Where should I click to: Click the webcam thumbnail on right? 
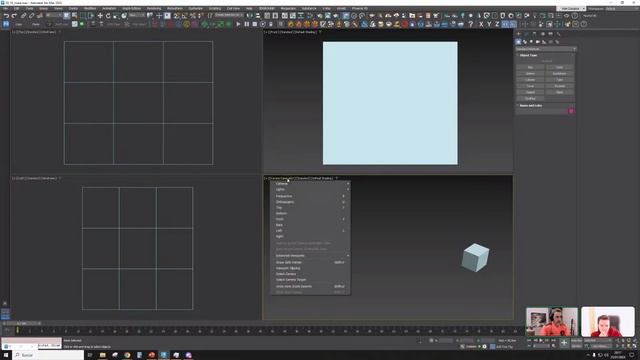click(x=608, y=322)
